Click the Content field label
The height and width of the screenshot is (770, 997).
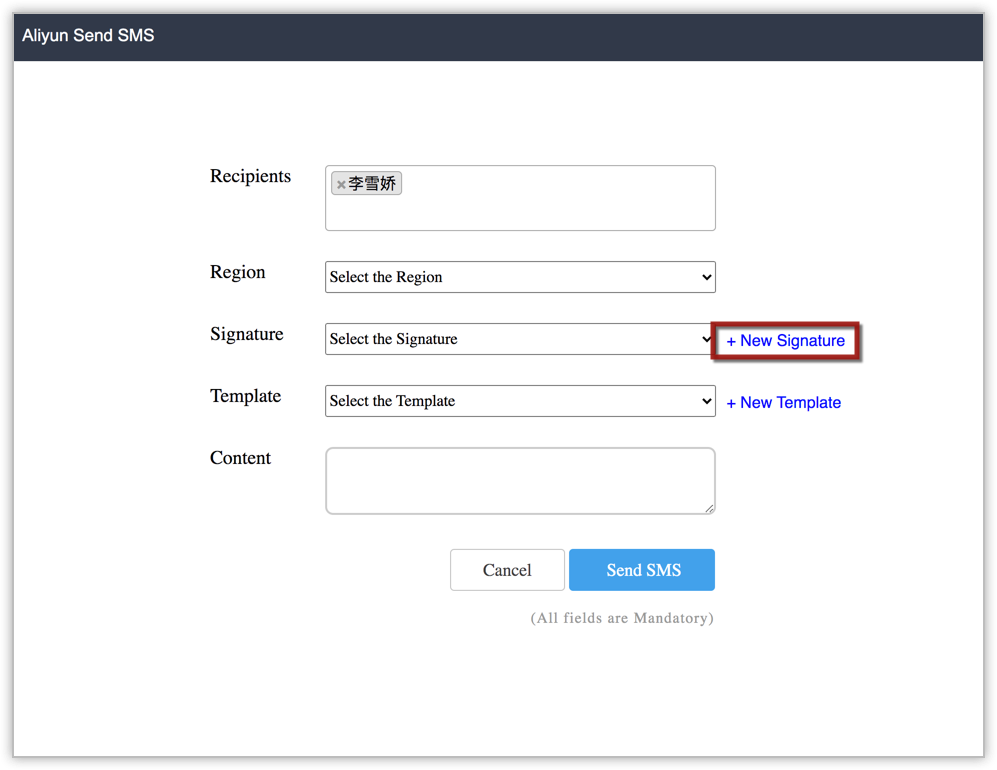240,458
